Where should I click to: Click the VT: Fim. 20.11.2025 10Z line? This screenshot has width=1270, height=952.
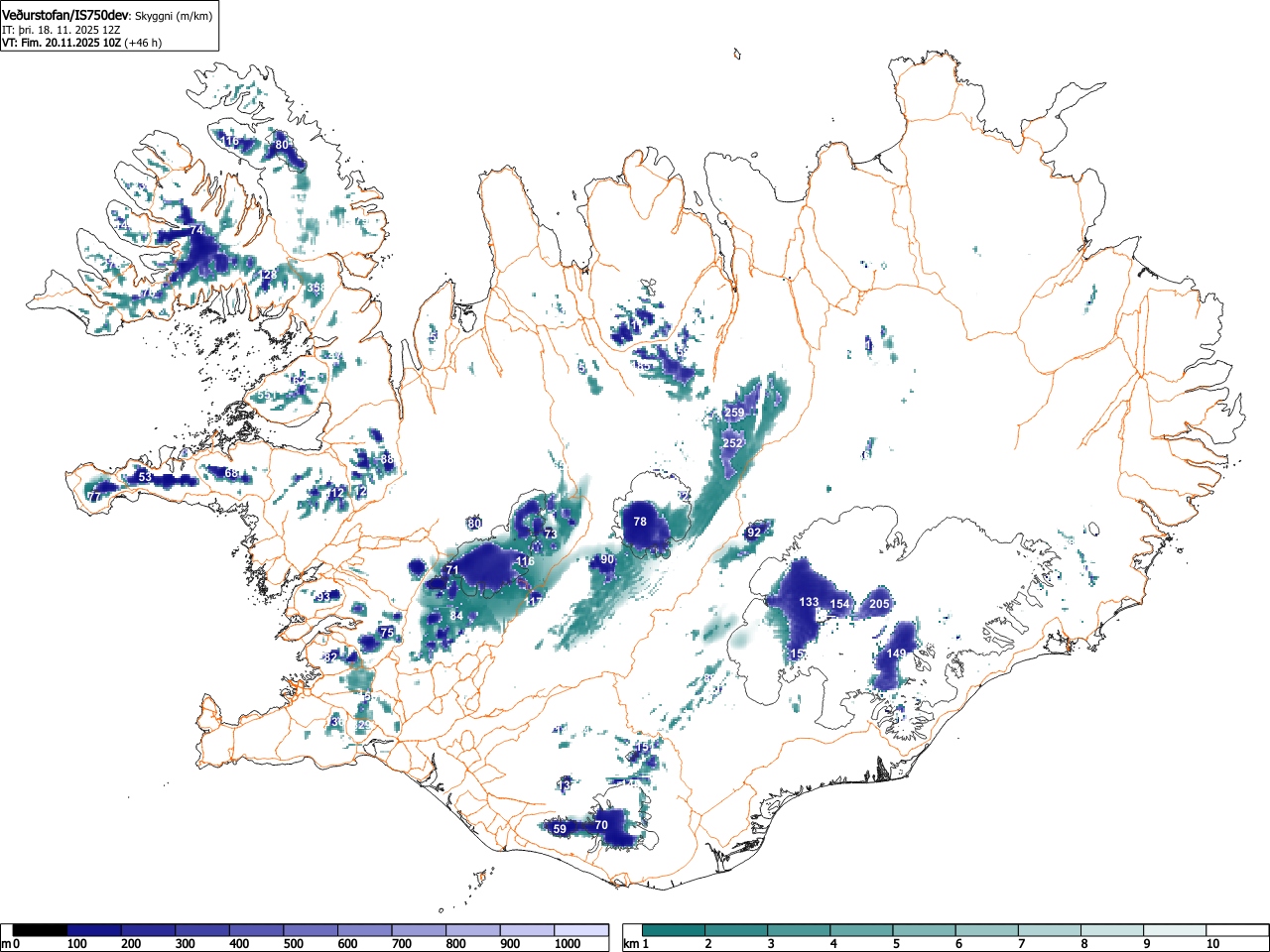[61, 43]
